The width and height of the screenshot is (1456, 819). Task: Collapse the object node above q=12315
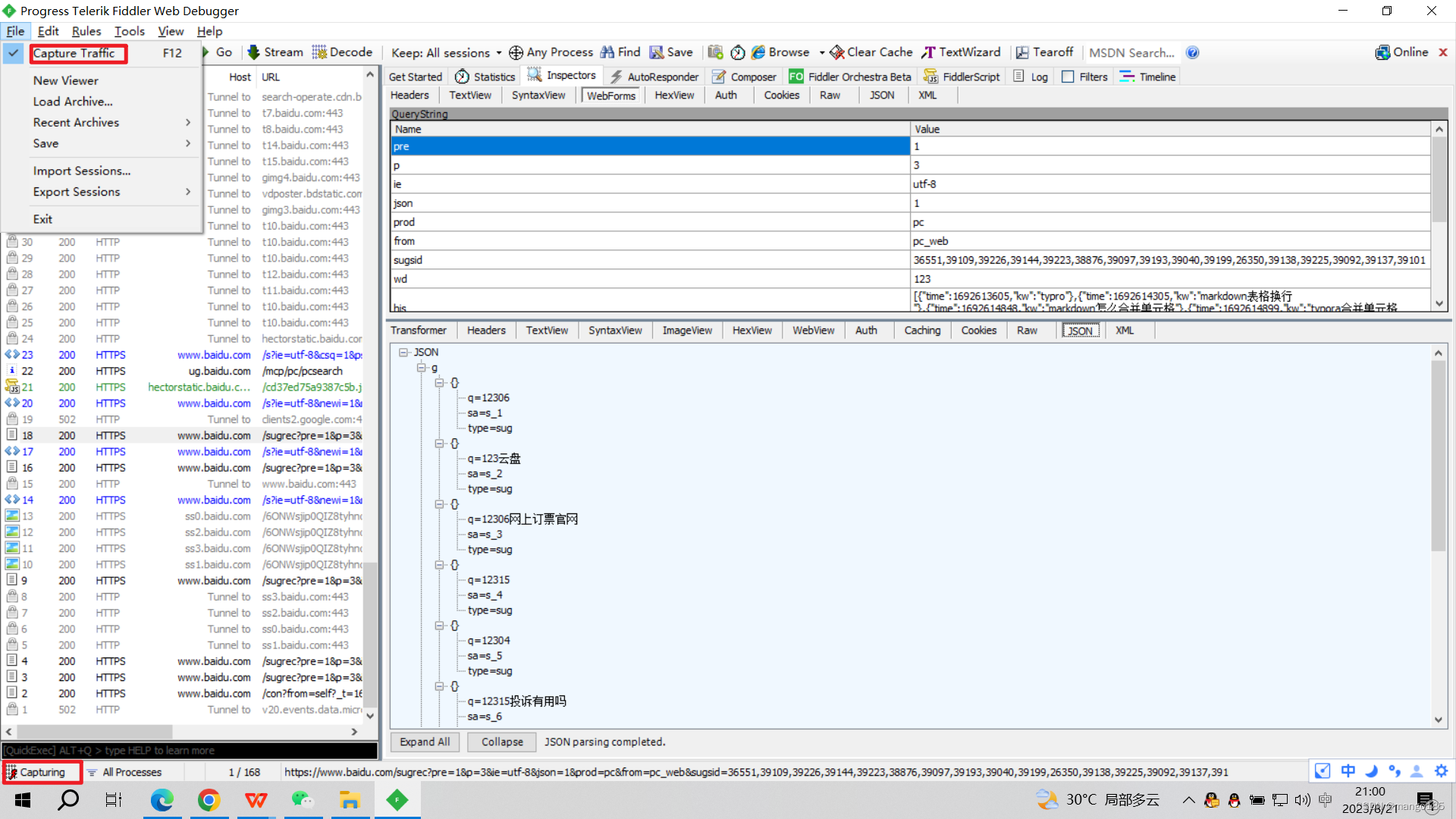tap(439, 565)
